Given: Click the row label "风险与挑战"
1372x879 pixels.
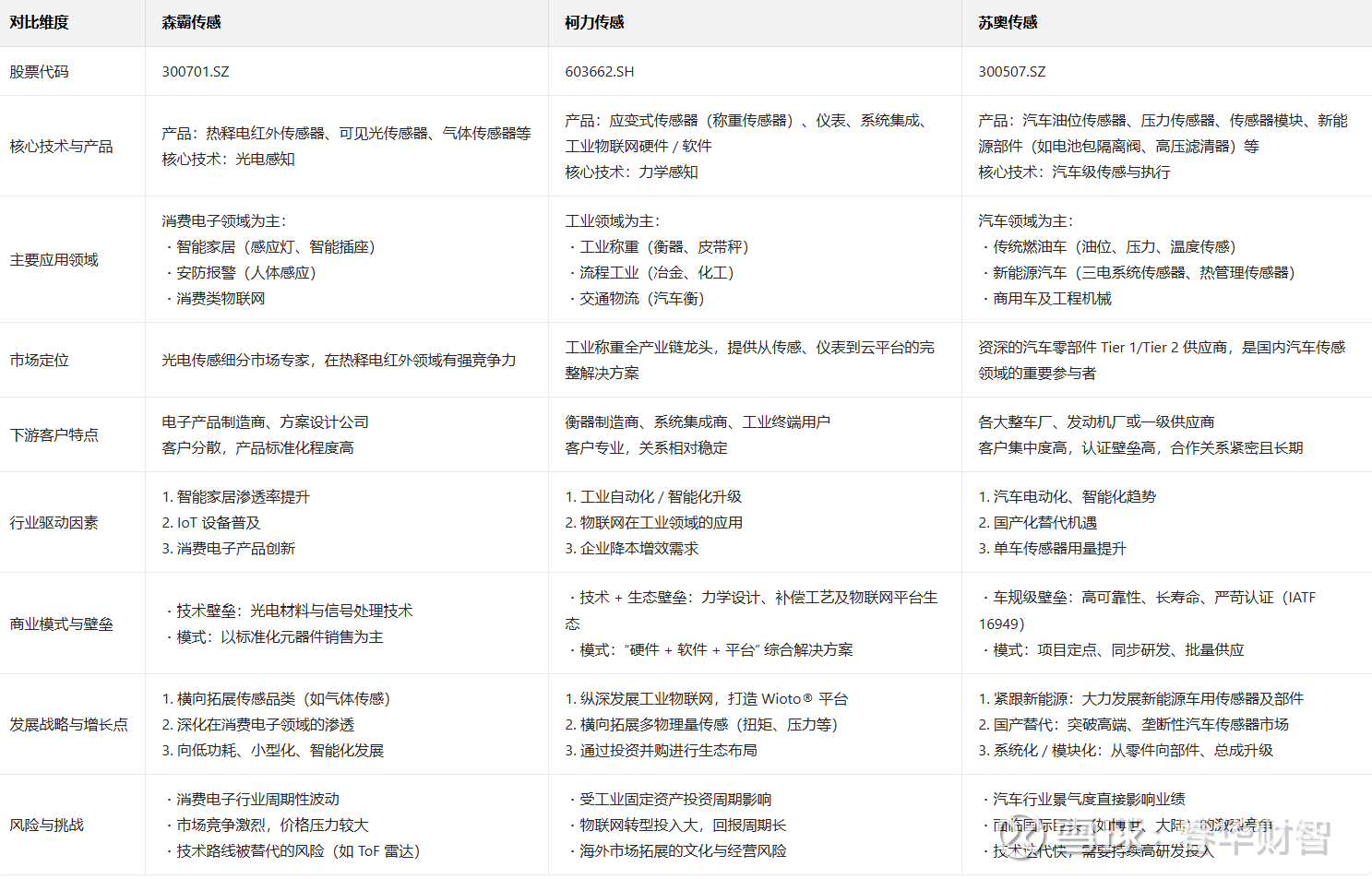Looking at the screenshot, I should coord(47,826).
